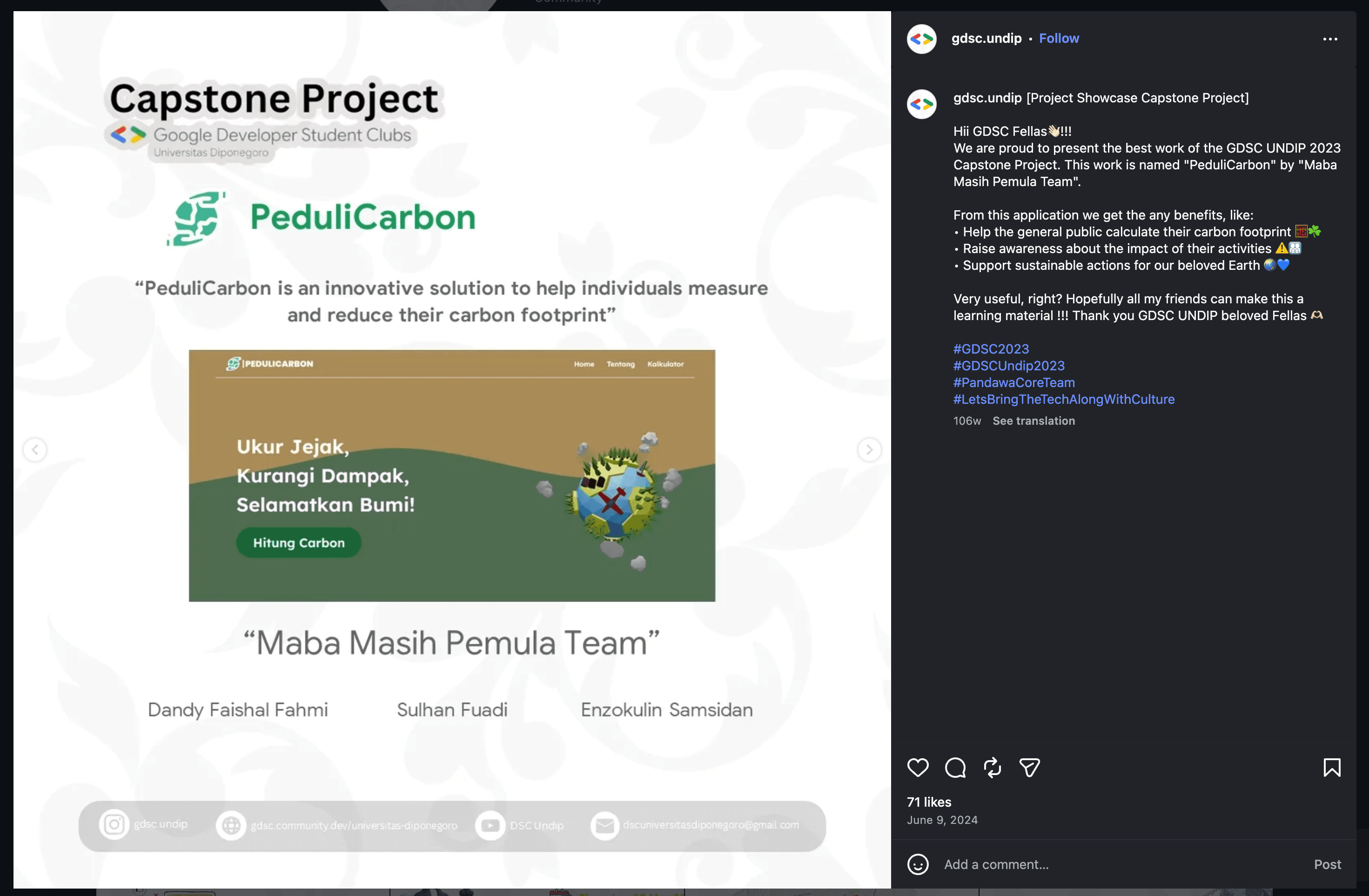Click the Maba Masih Pemula Team name

pyautogui.click(x=451, y=642)
